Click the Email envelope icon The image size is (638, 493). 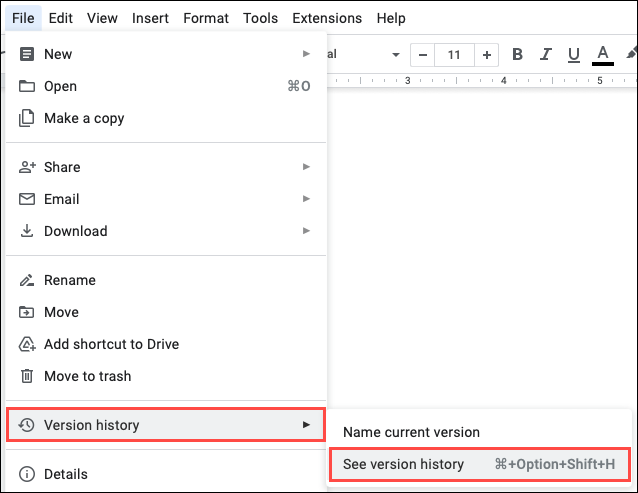tap(27, 199)
